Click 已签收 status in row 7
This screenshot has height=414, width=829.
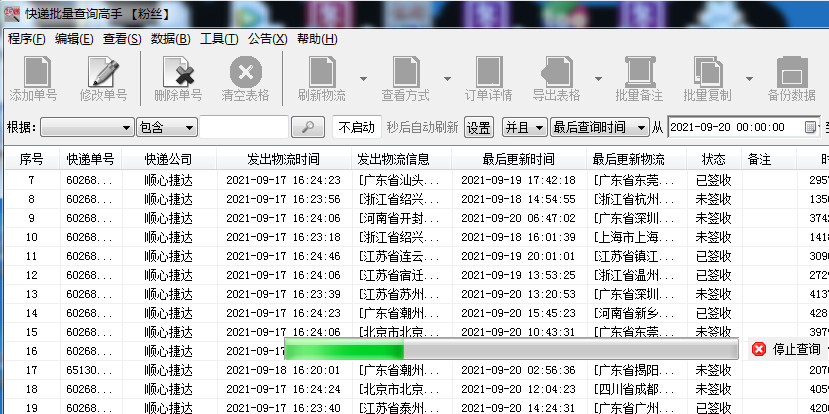tap(713, 180)
